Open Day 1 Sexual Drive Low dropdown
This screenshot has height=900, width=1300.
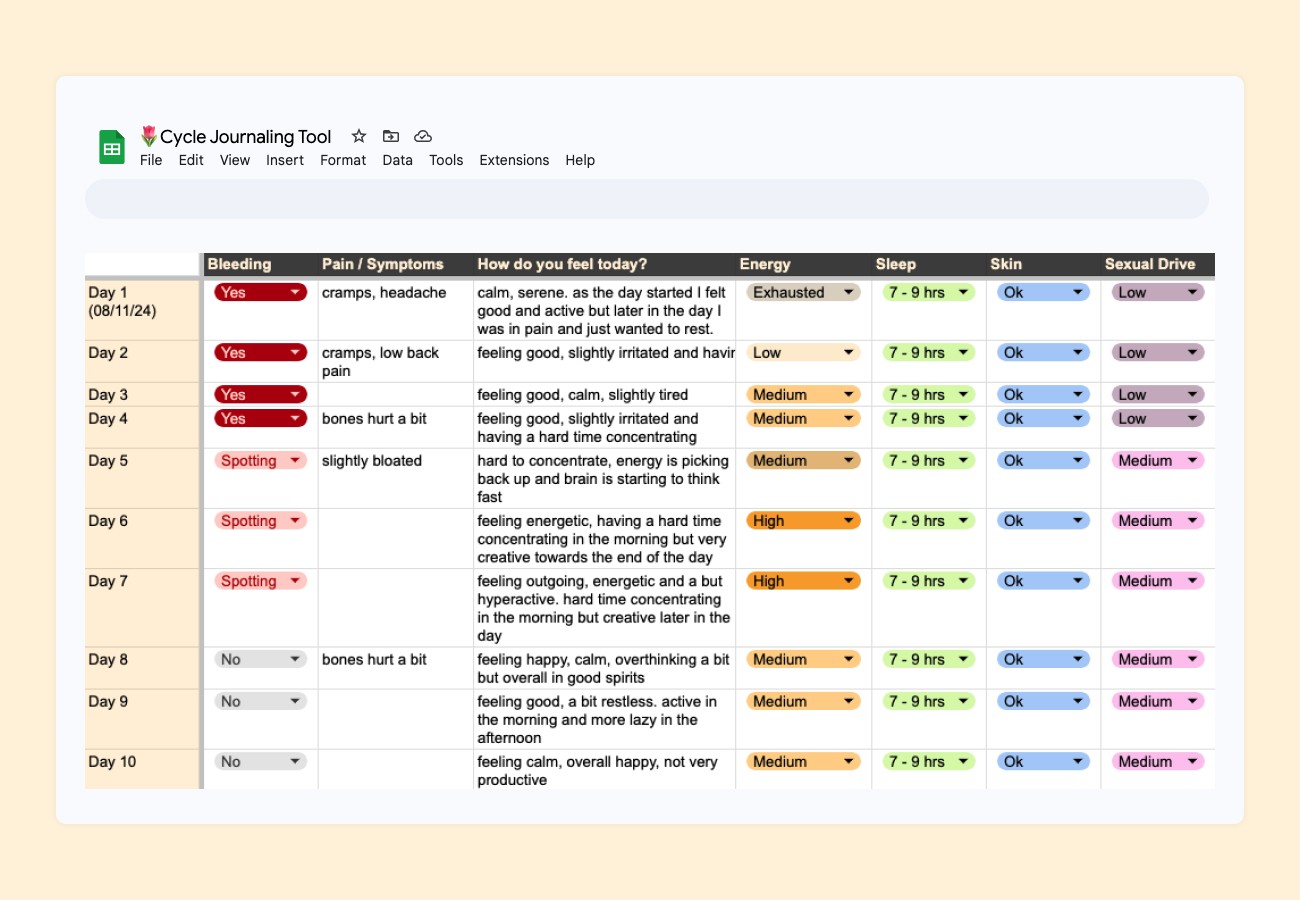coord(1158,292)
